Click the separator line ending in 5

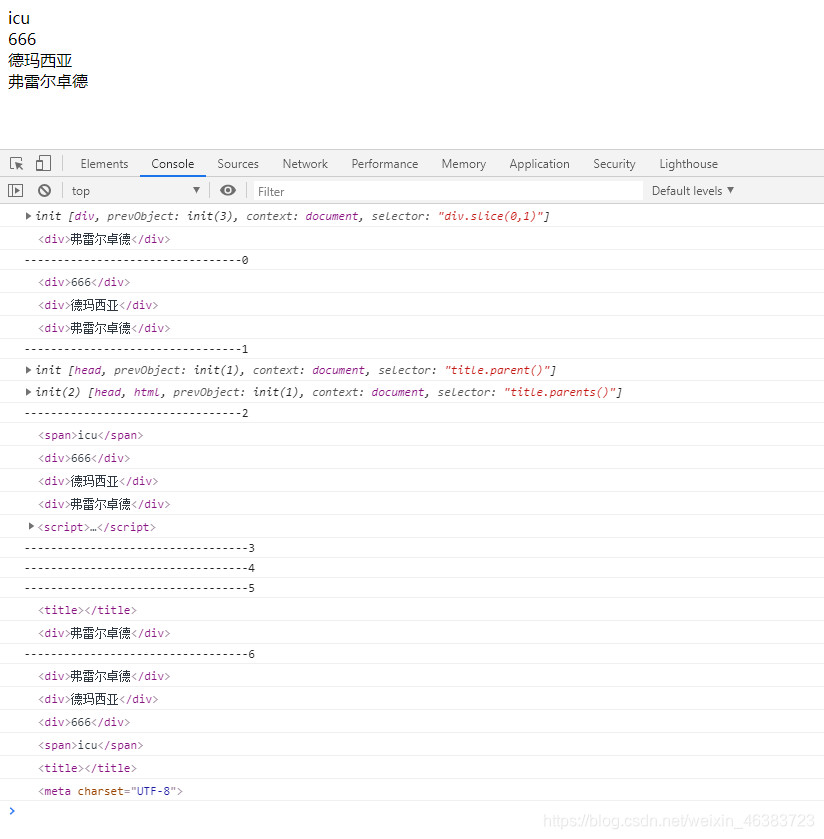pyautogui.click(x=140, y=589)
